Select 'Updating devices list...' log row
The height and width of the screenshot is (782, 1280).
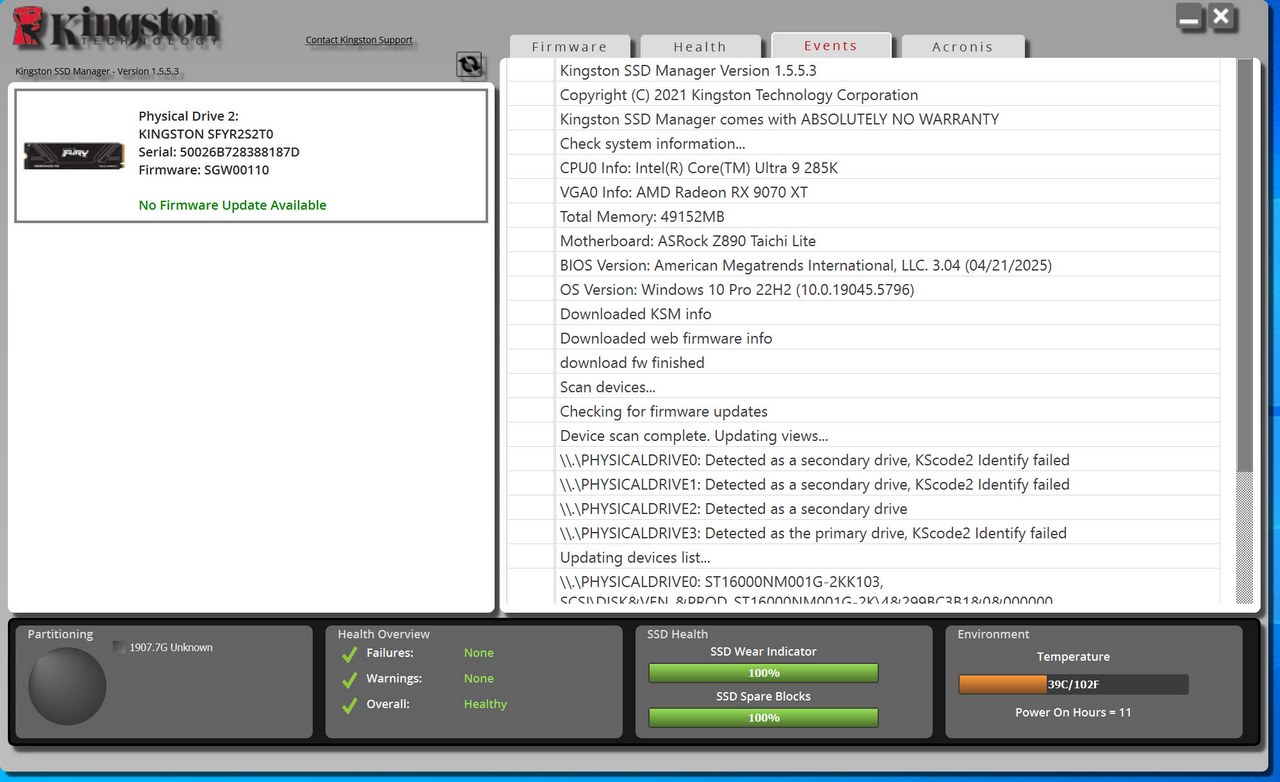click(863, 557)
